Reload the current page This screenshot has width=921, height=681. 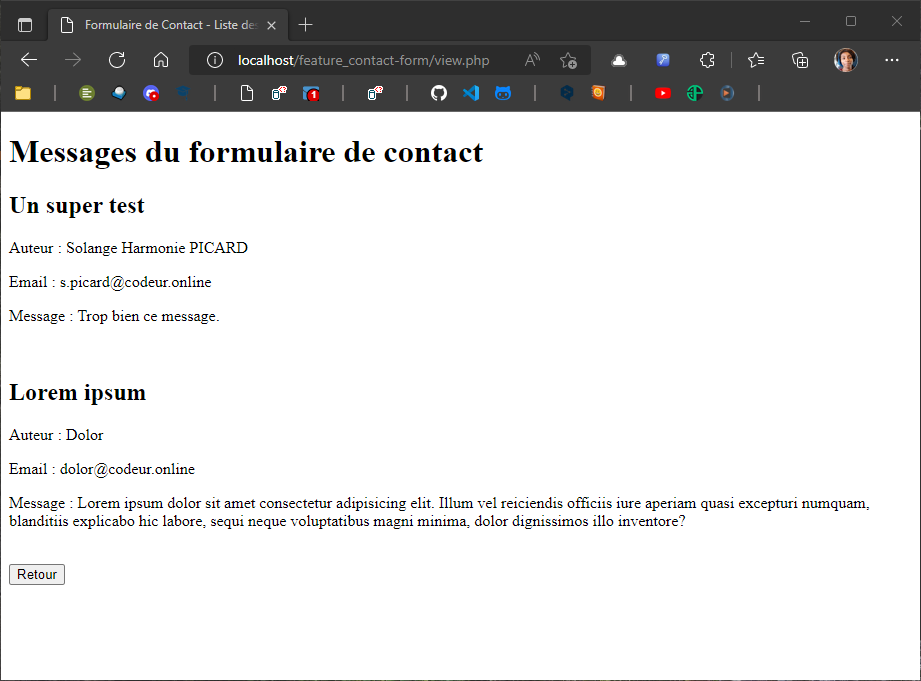[x=117, y=60]
